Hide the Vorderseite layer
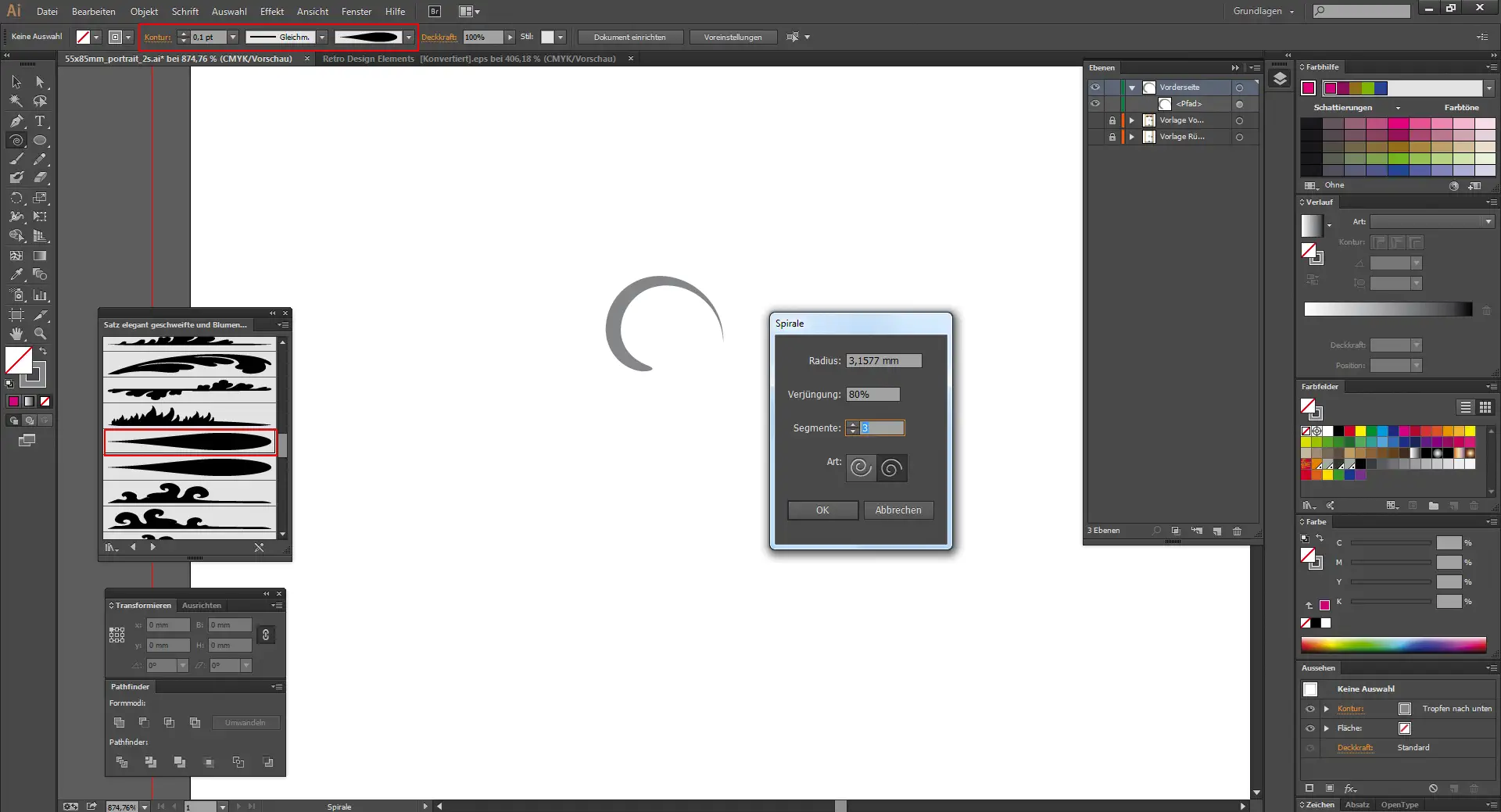The width and height of the screenshot is (1501, 812). tap(1095, 88)
